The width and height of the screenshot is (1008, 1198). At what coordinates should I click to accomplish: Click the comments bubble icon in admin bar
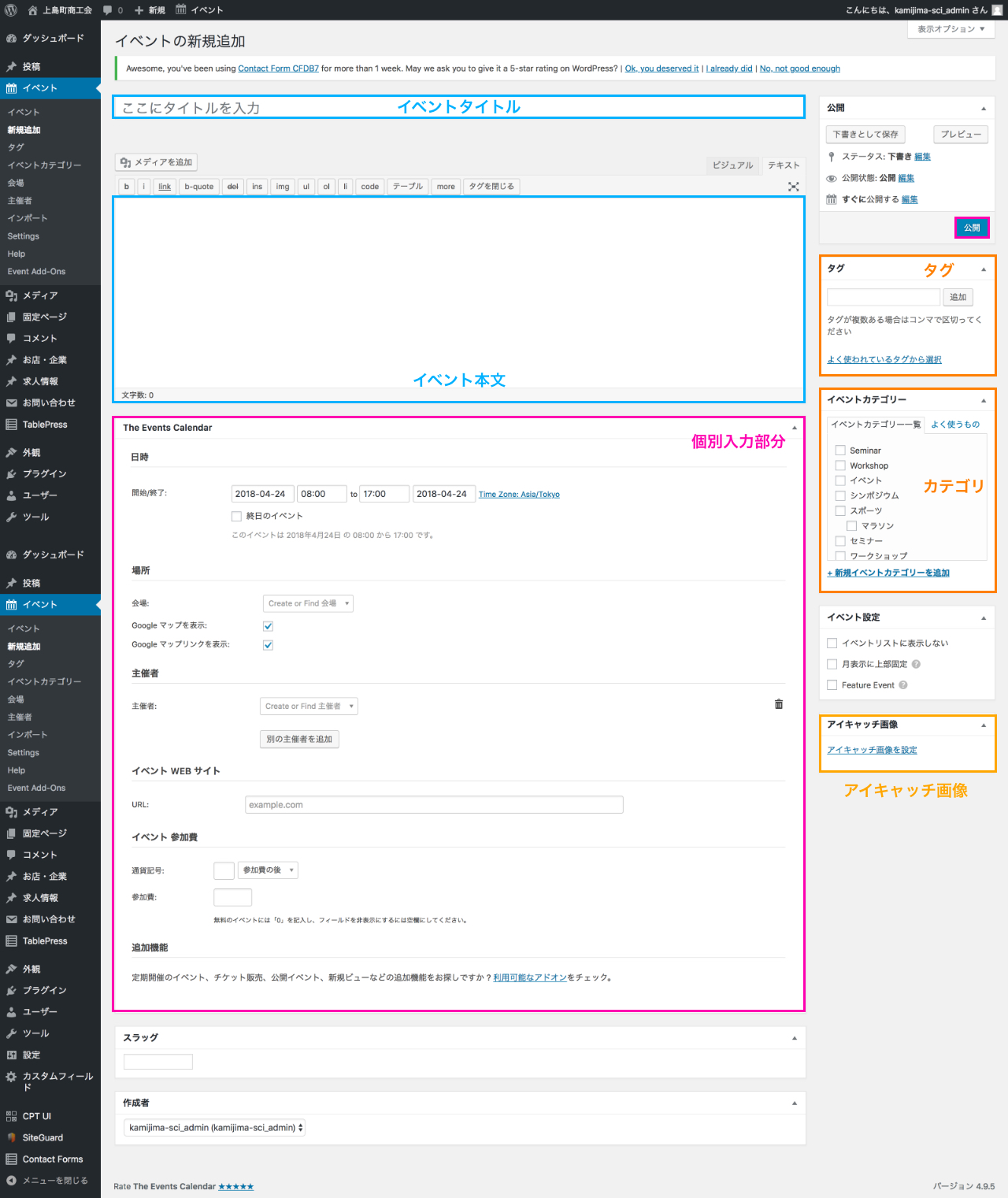tap(107, 10)
